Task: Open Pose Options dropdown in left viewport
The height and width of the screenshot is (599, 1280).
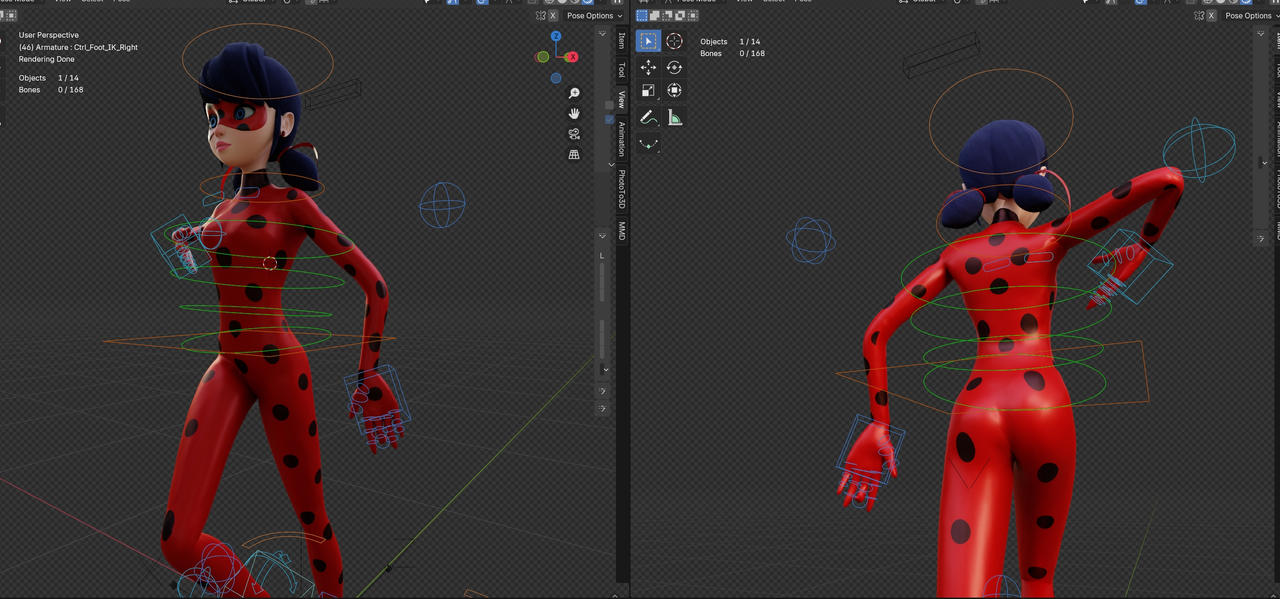Action: click(594, 16)
